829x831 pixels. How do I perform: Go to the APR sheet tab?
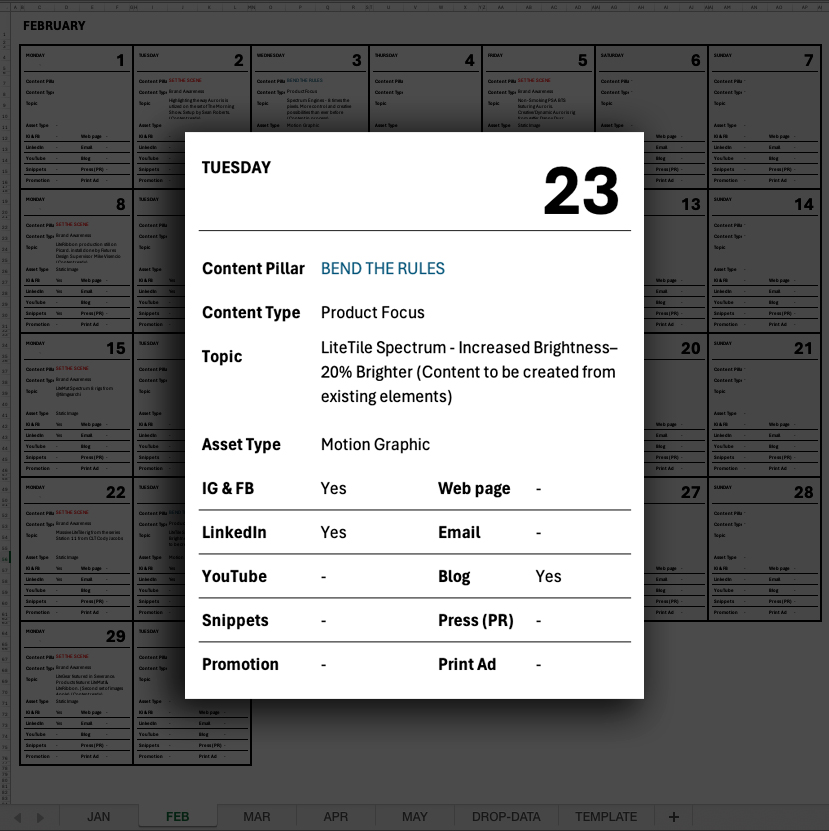[x=336, y=817]
